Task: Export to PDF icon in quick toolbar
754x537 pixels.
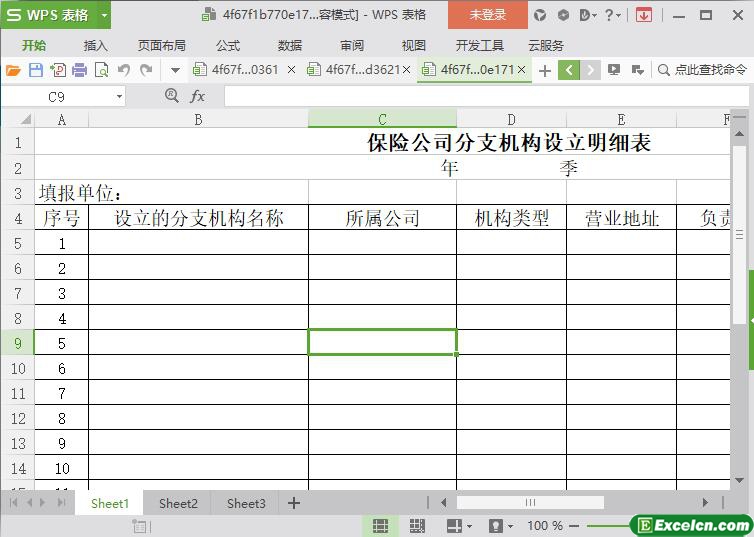Action: click(58, 70)
